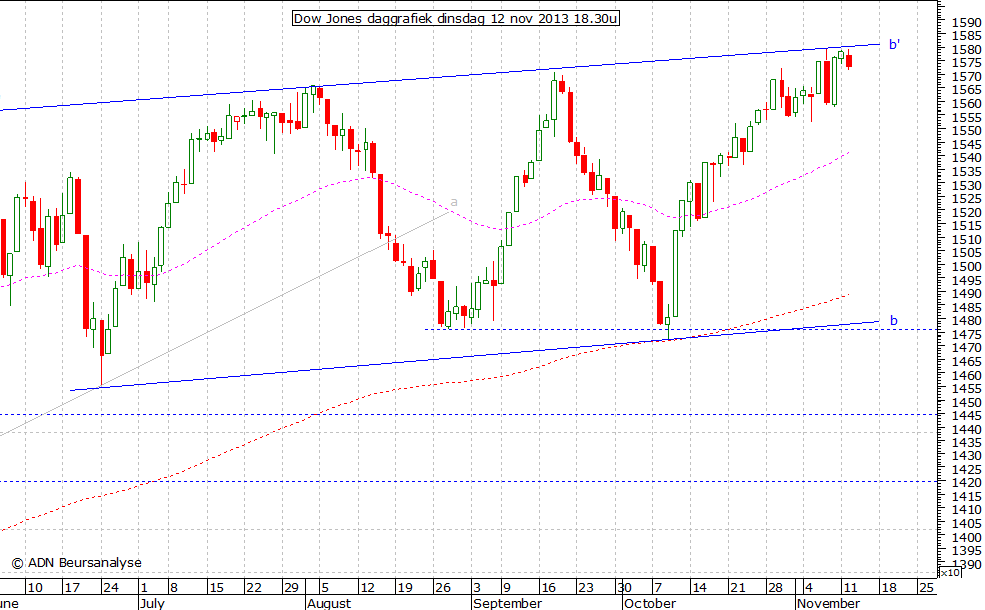The image size is (985, 610).
Task: Select date label '1' on time axis
Action: (x=144, y=587)
